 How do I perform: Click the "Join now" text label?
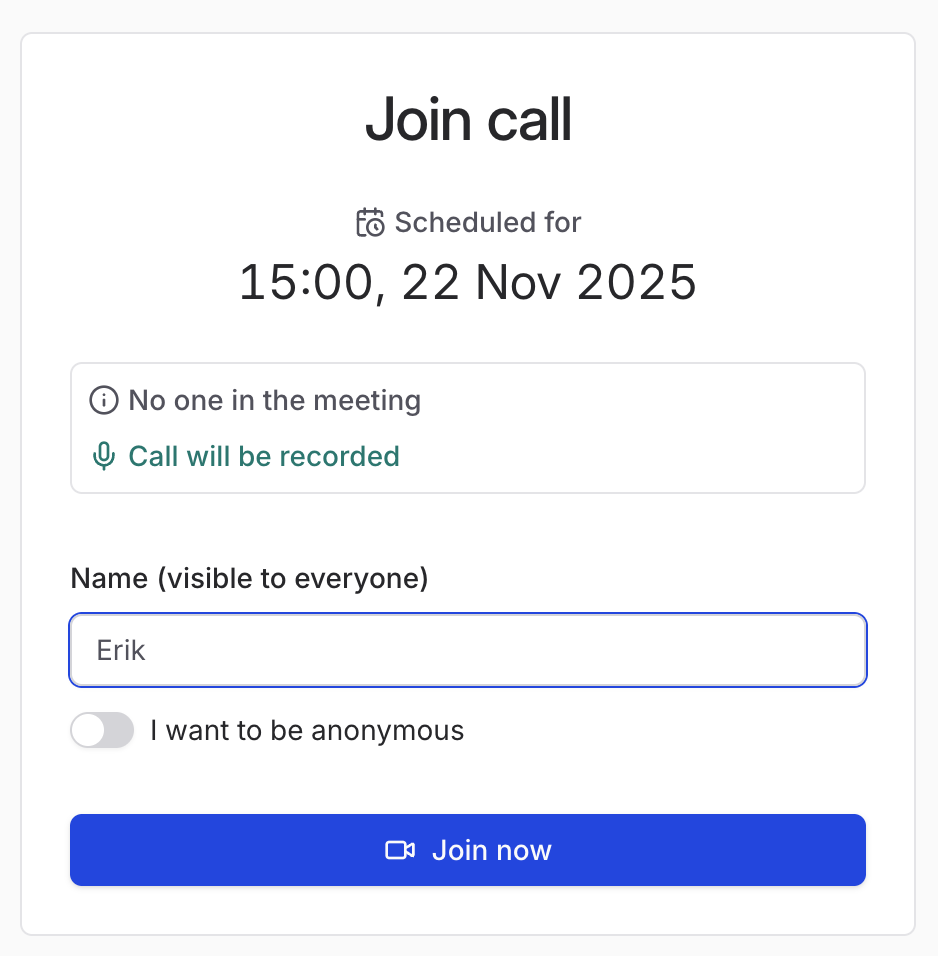tap(491, 851)
